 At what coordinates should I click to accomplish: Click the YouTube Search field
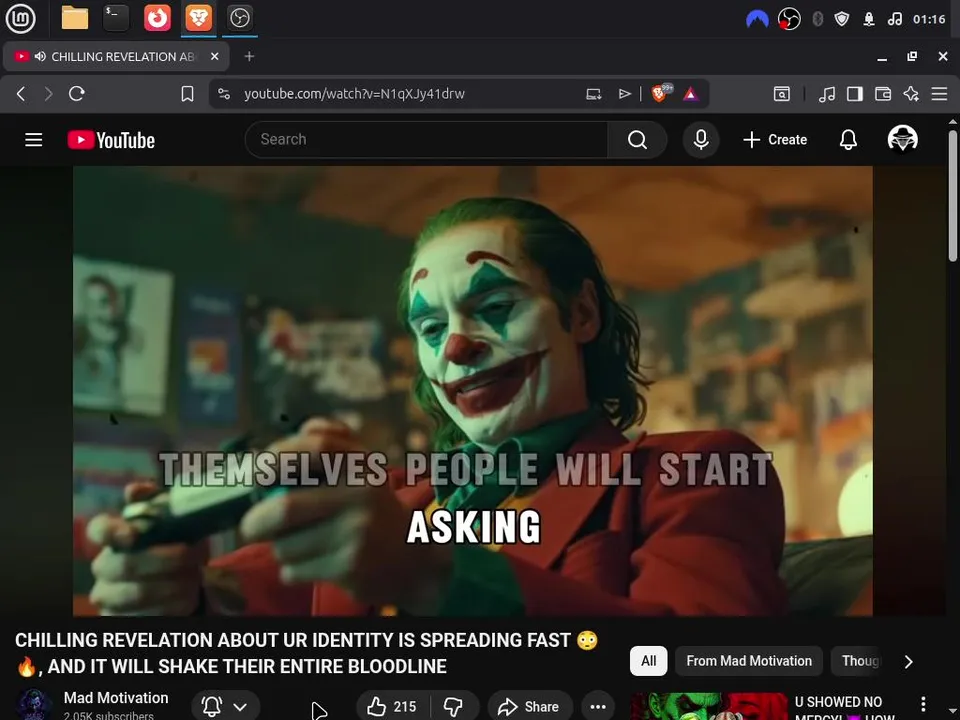click(x=426, y=140)
